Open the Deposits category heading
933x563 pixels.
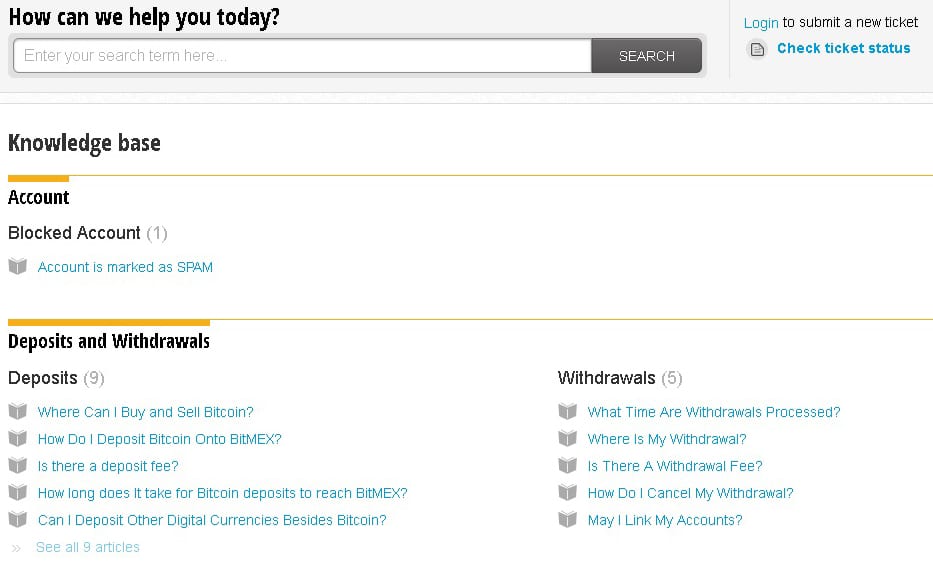(x=43, y=378)
